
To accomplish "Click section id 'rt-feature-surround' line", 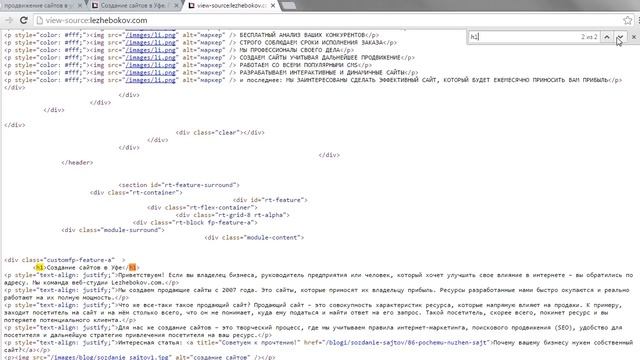I will tap(179, 185).
